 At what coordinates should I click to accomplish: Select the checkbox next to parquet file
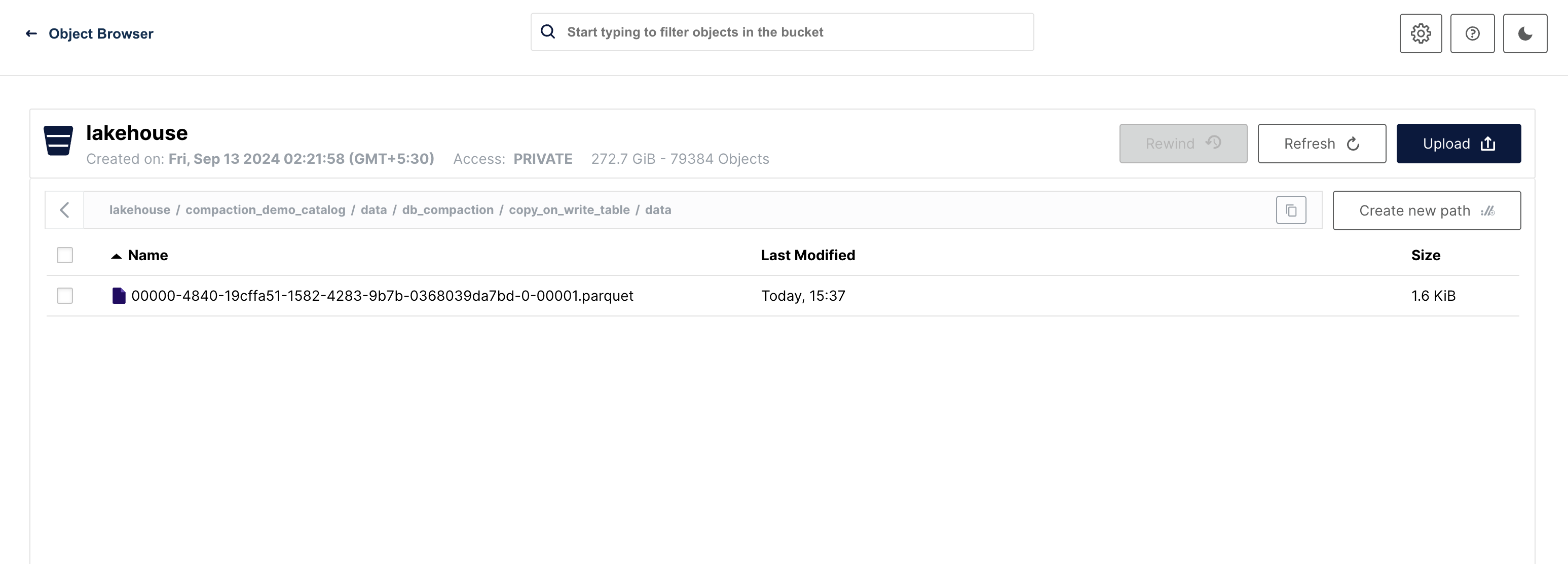(x=65, y=295)
